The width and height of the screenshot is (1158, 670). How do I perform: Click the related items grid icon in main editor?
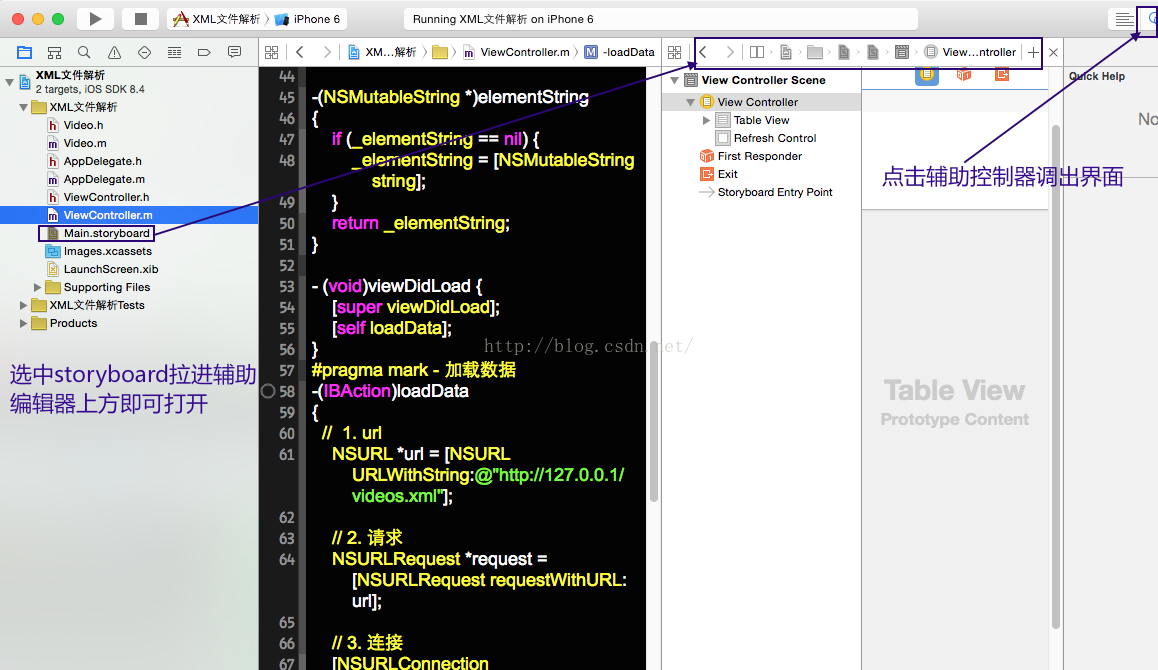click(272, 52)
